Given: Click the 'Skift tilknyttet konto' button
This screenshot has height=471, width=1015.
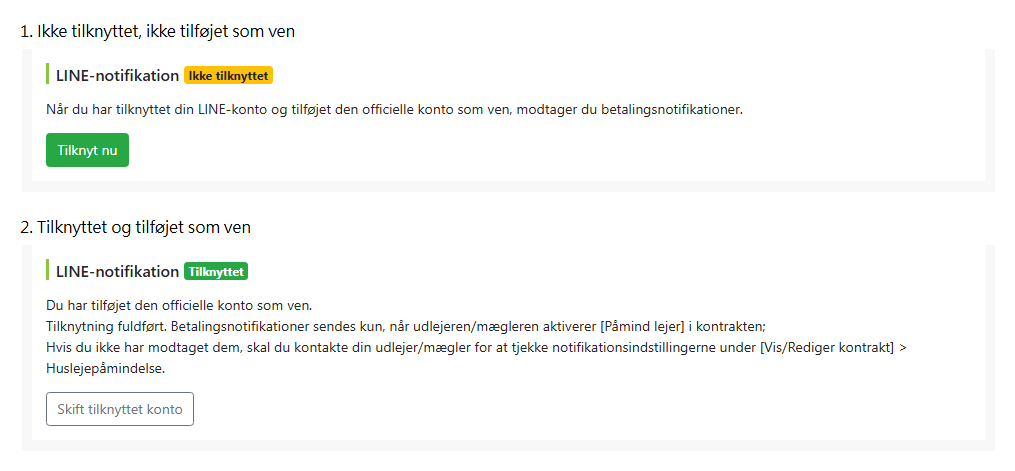Looking at the screenshot, I should 120,409.
